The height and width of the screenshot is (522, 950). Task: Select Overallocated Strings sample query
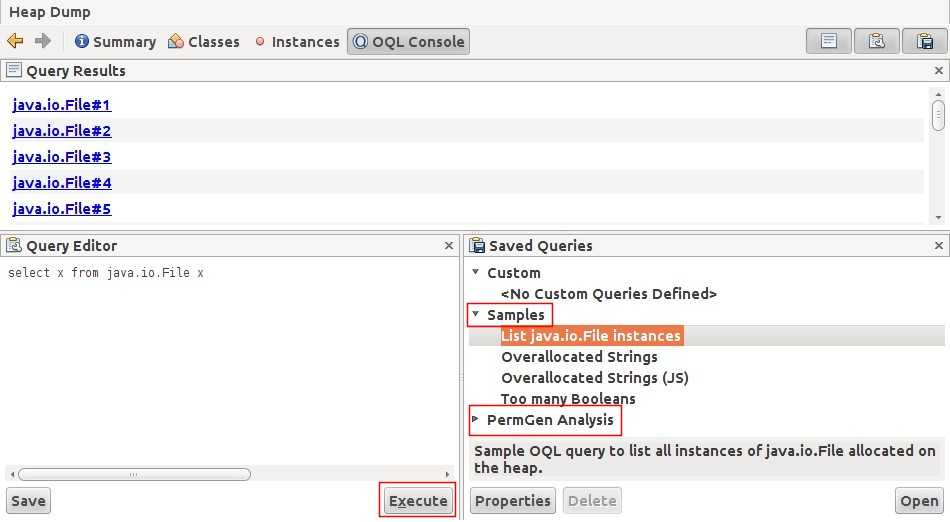coord(579,357)
